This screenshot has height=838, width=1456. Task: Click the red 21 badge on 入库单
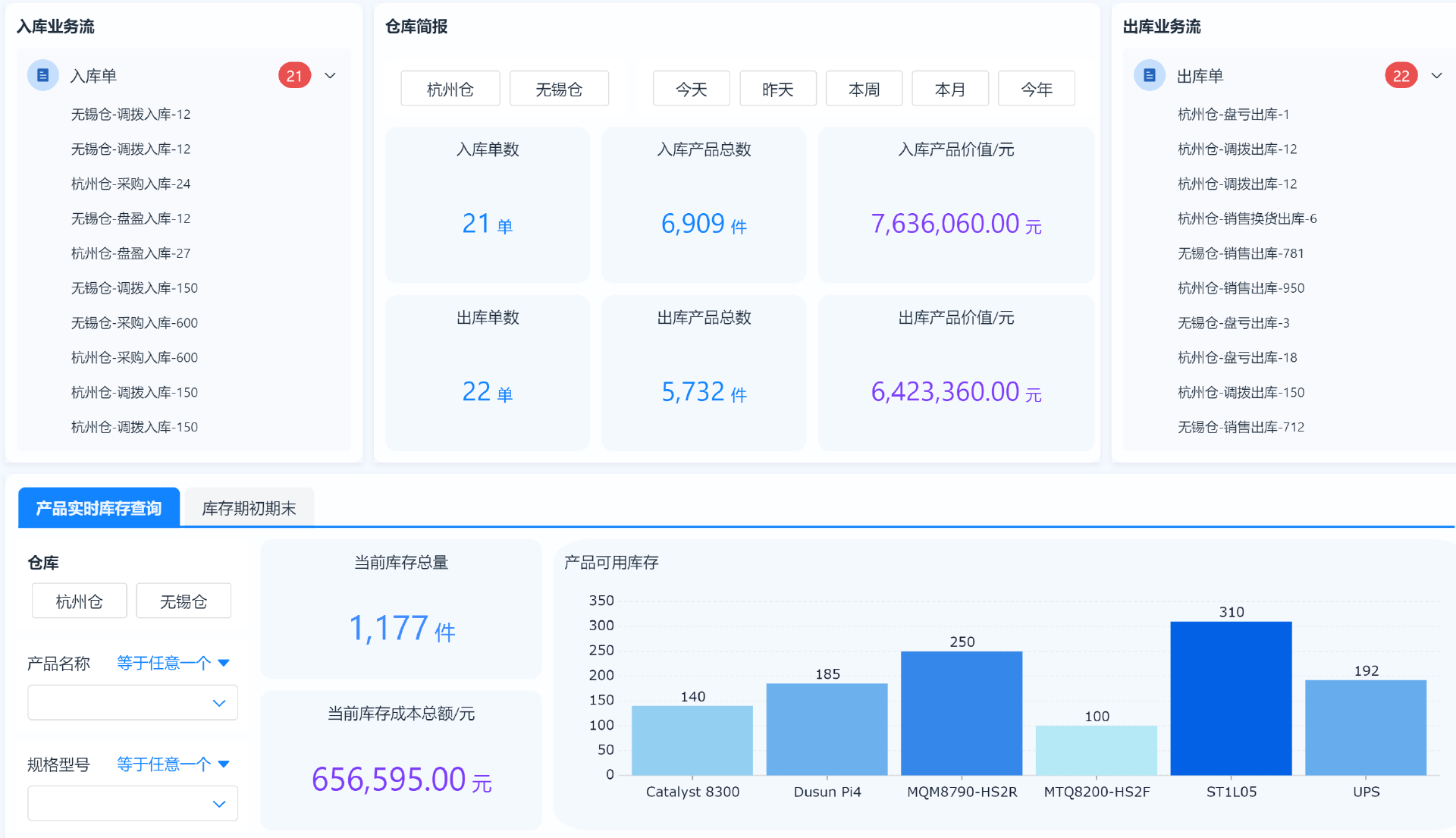(x=294, y=75)
